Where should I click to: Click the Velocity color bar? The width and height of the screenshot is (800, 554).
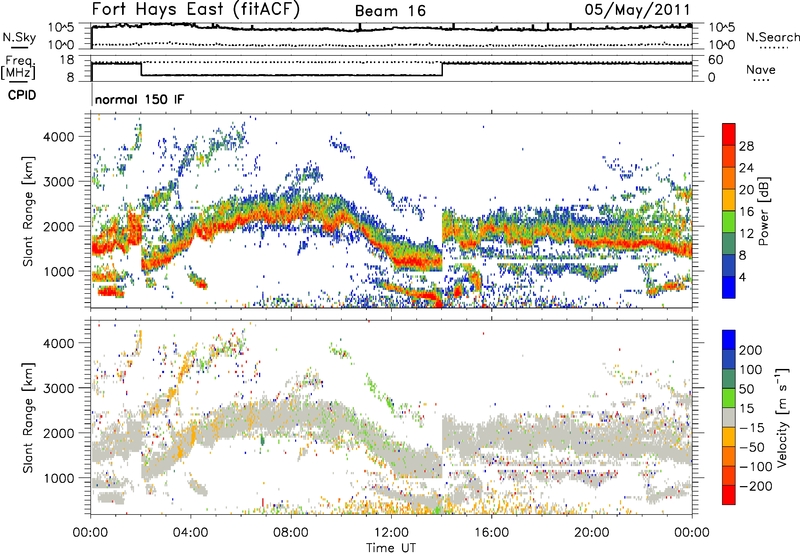[729, 417]
